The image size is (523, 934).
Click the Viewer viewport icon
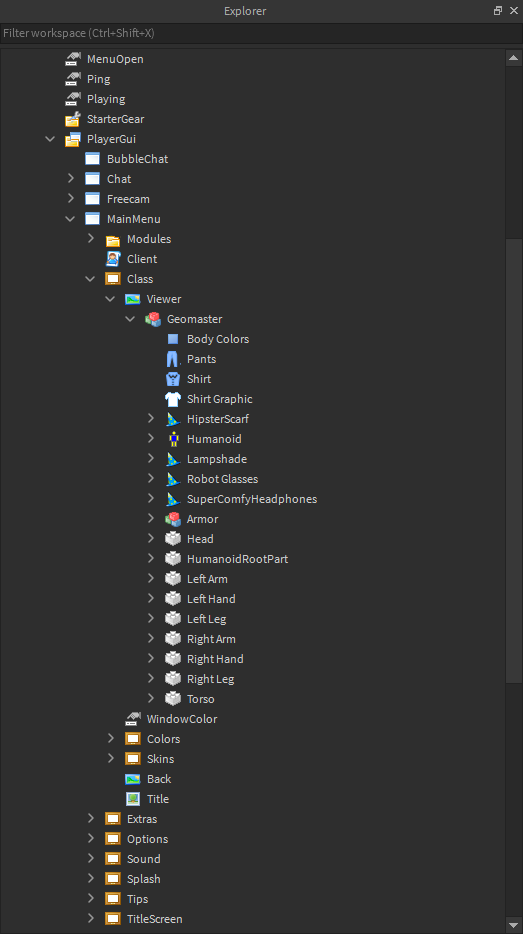pos(132,299)
